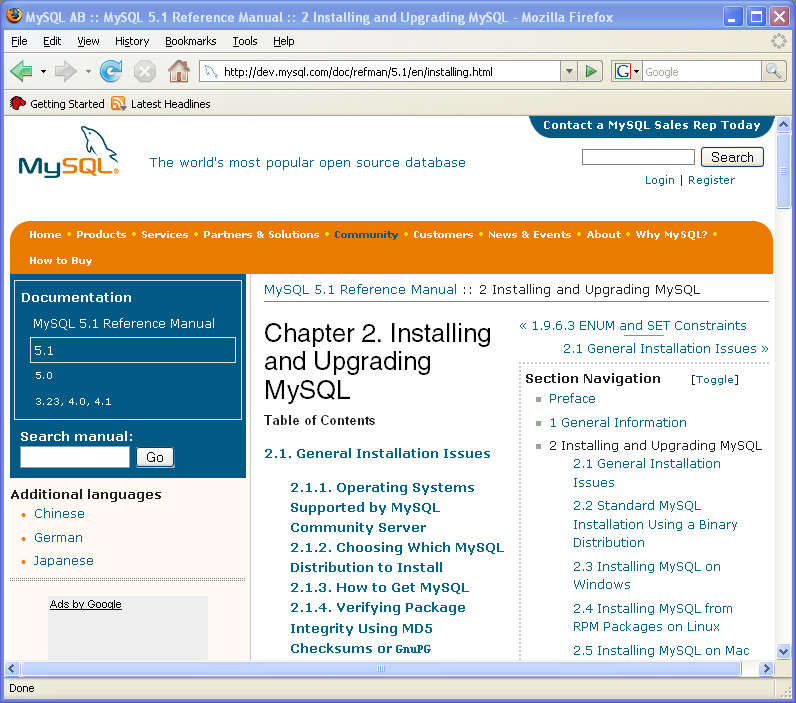Open the About navigation tab
This screenshot has width=796, height=703.
tap(604, 235)
